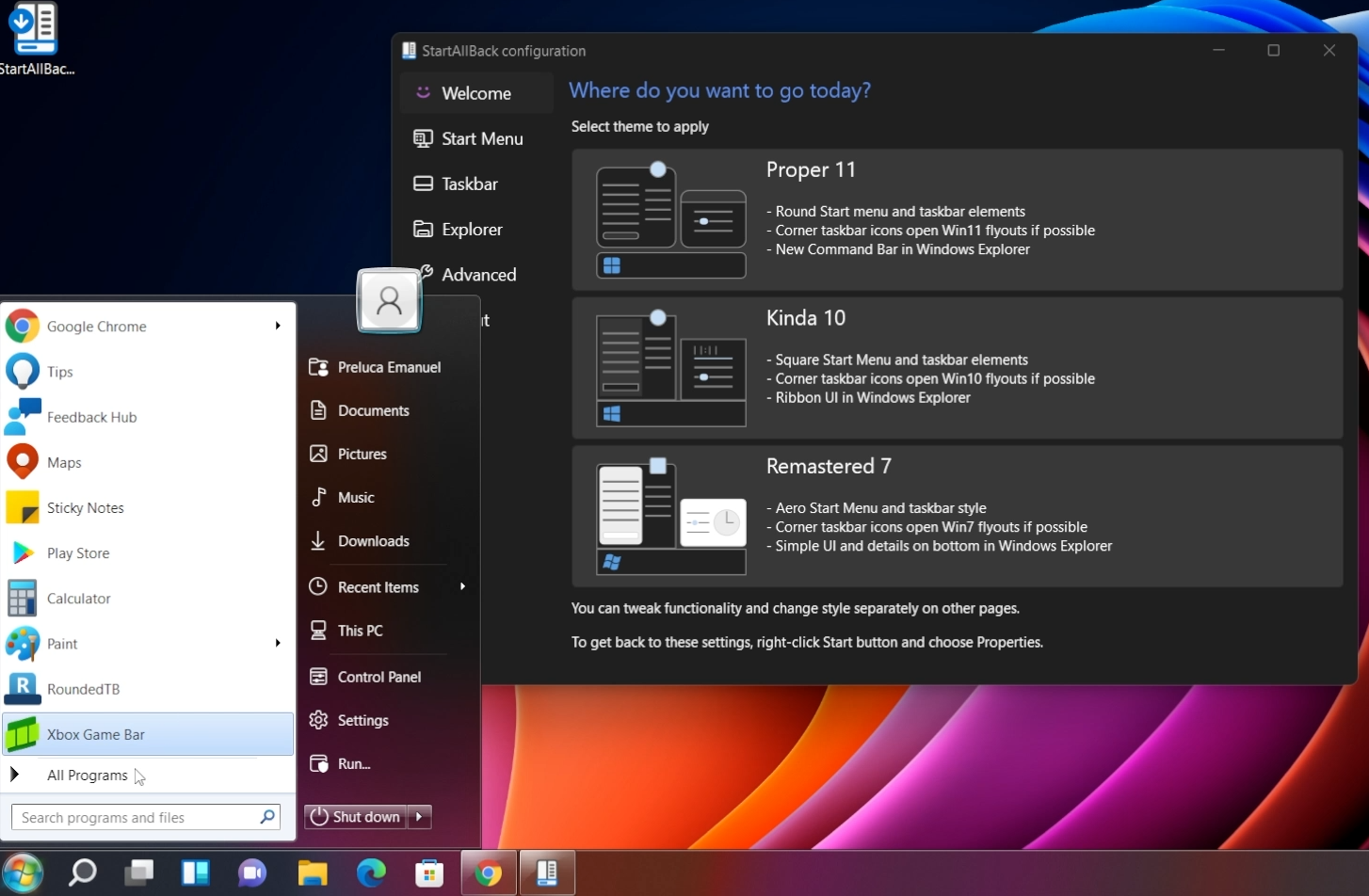Screen dimensions: 1369x896
Task: Apply the Kinda 10 theme
Action: (957, 367)
